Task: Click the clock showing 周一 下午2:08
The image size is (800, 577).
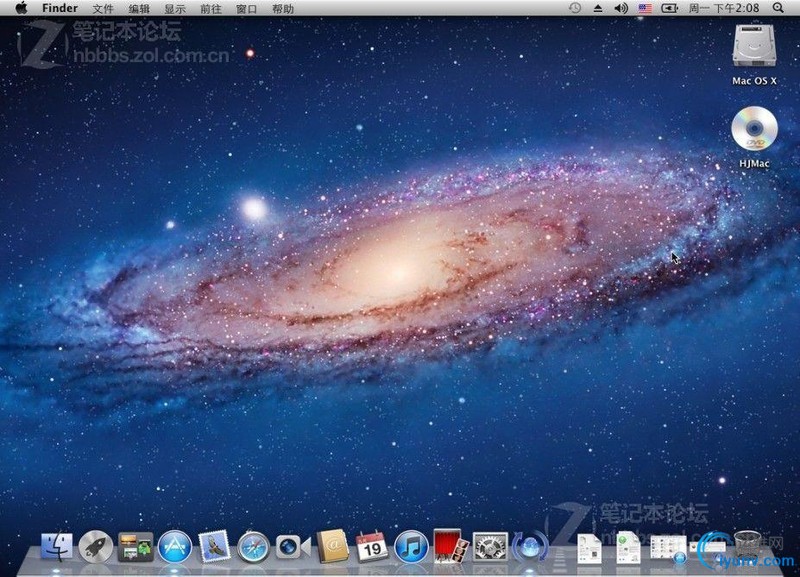Action: tap(724, 8)
